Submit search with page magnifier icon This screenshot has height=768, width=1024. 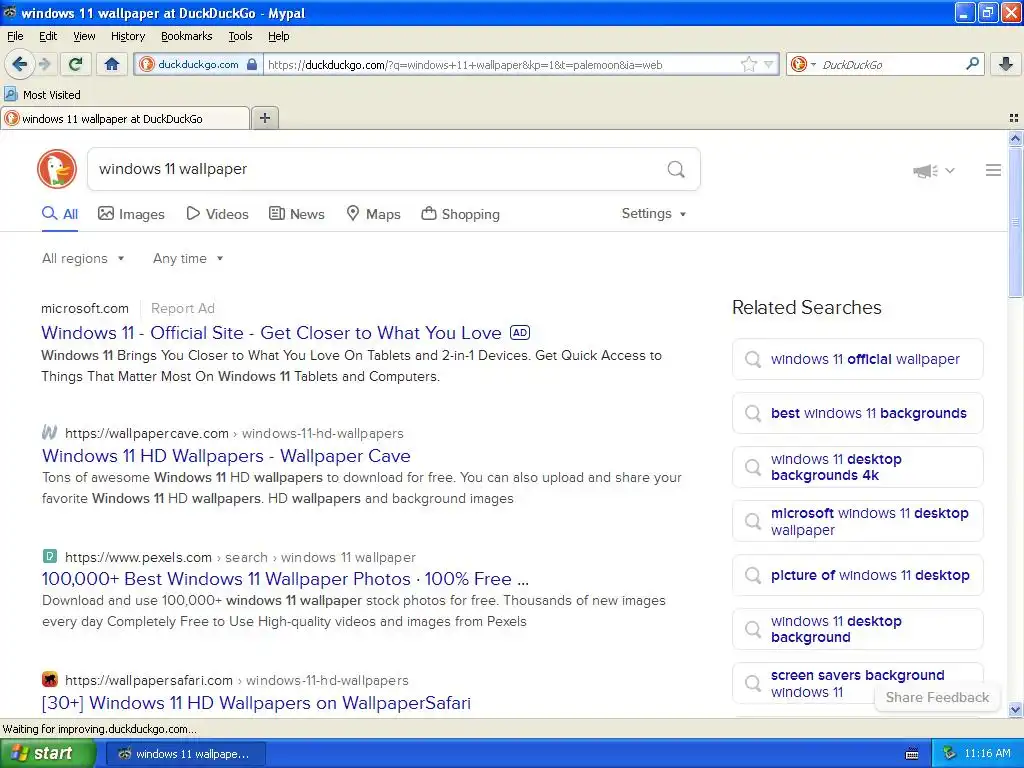[x=676, y=169]
